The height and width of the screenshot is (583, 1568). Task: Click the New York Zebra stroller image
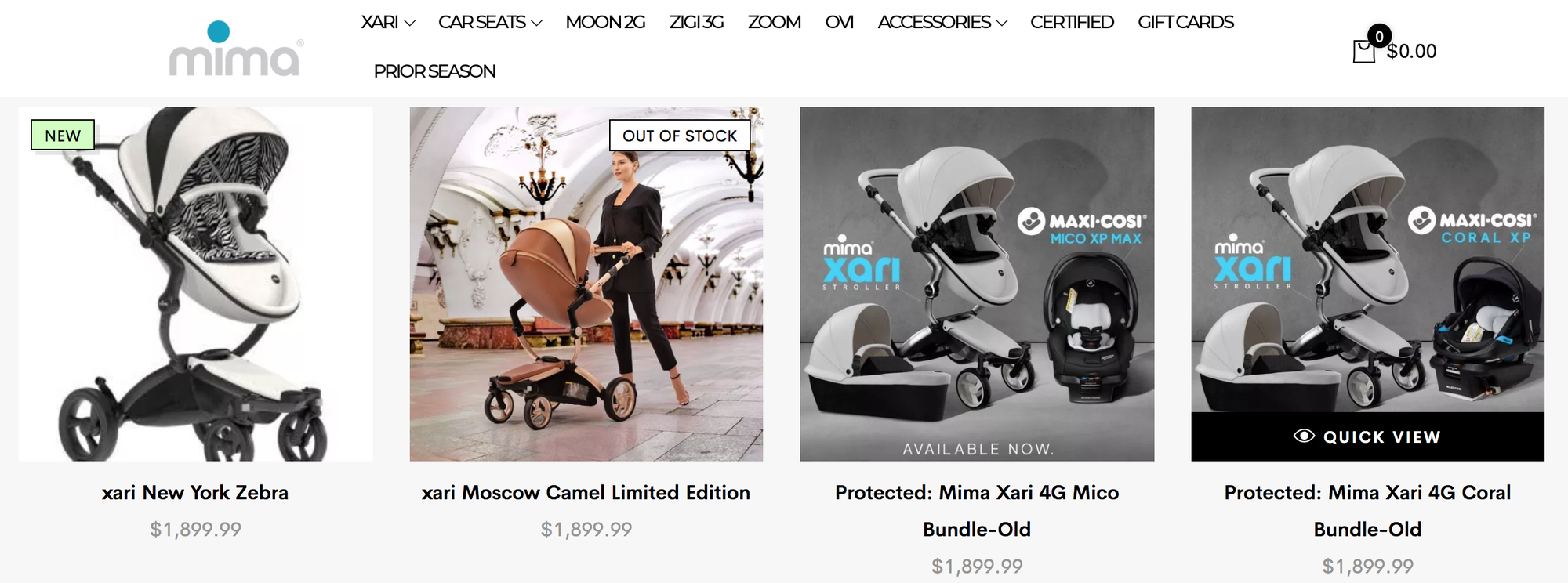tap(195, 284)
